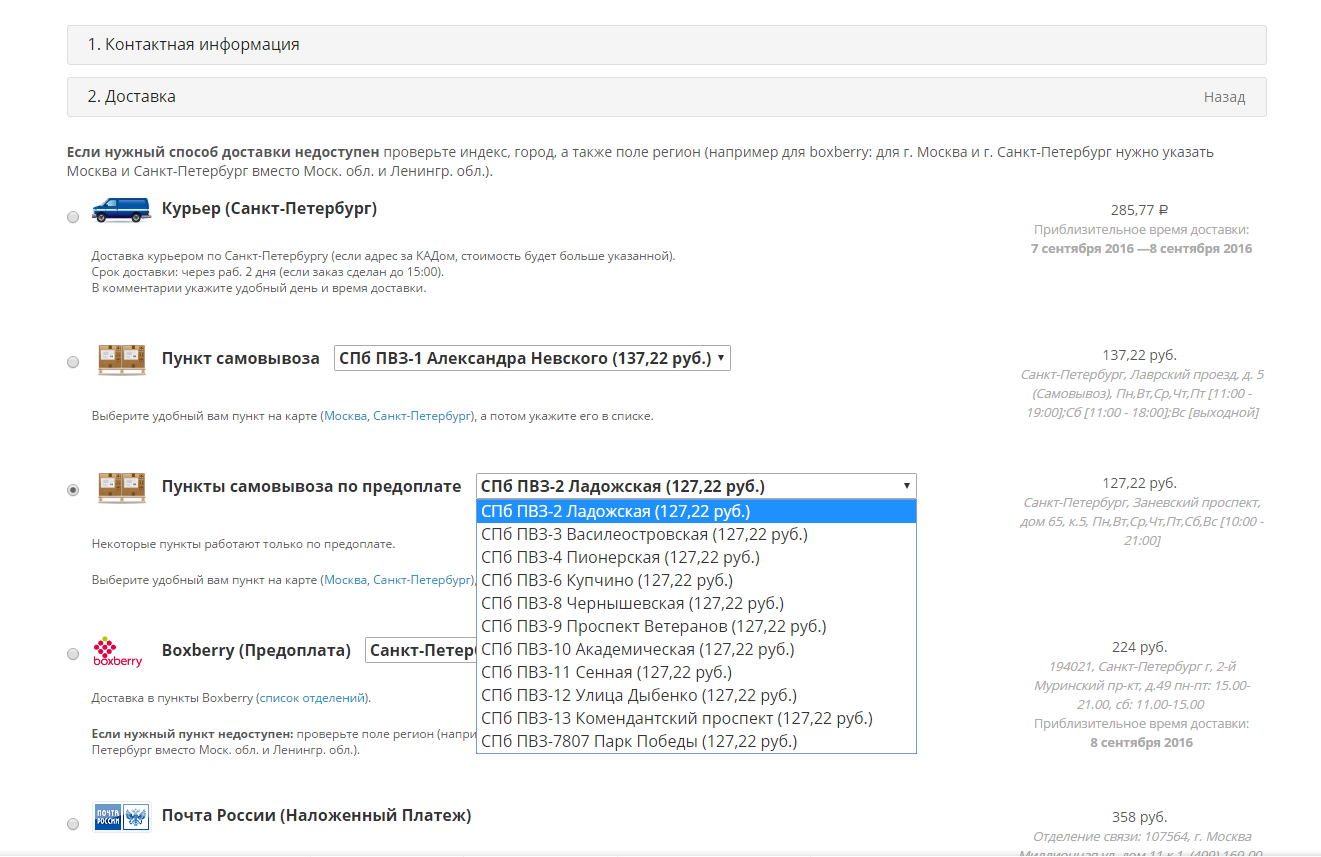Click the Назад link

click(1224, 97)
